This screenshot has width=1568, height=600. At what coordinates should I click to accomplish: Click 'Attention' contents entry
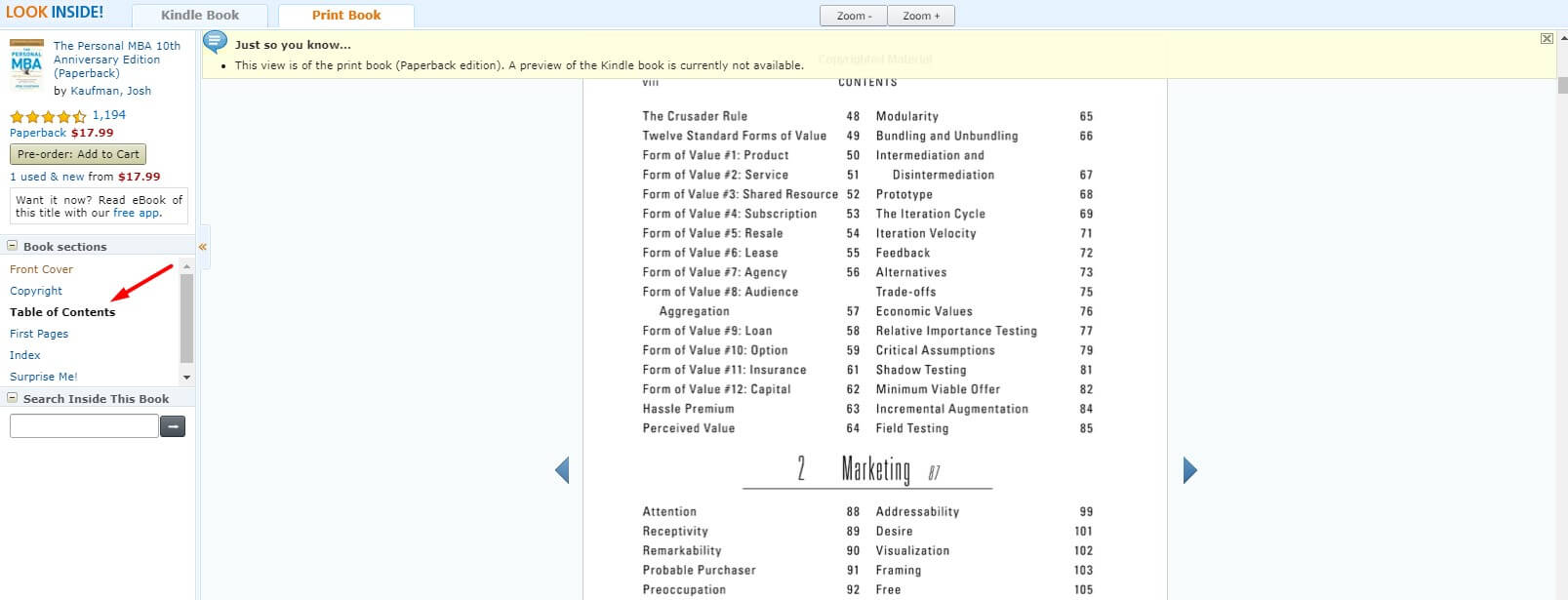[669, 511]
